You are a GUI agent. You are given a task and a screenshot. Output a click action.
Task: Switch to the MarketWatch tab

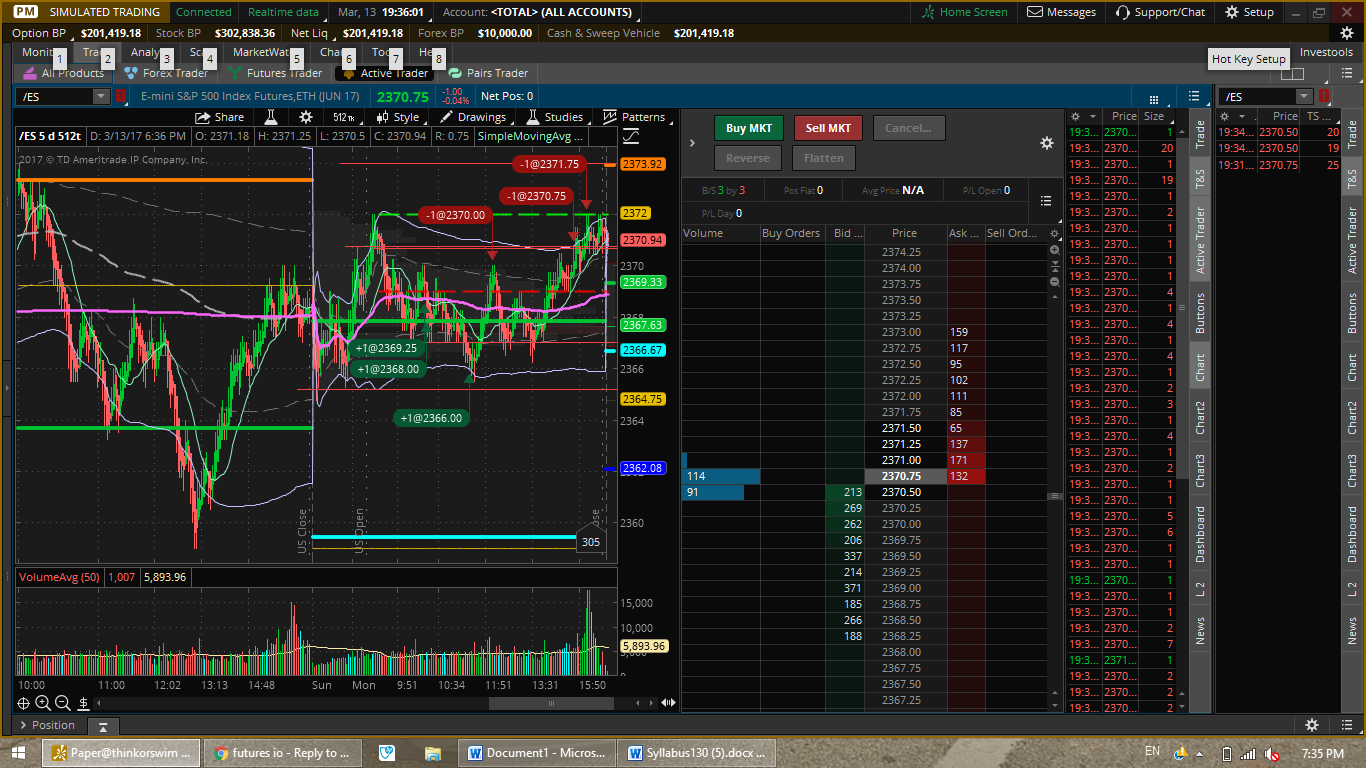tap(261, 52)
